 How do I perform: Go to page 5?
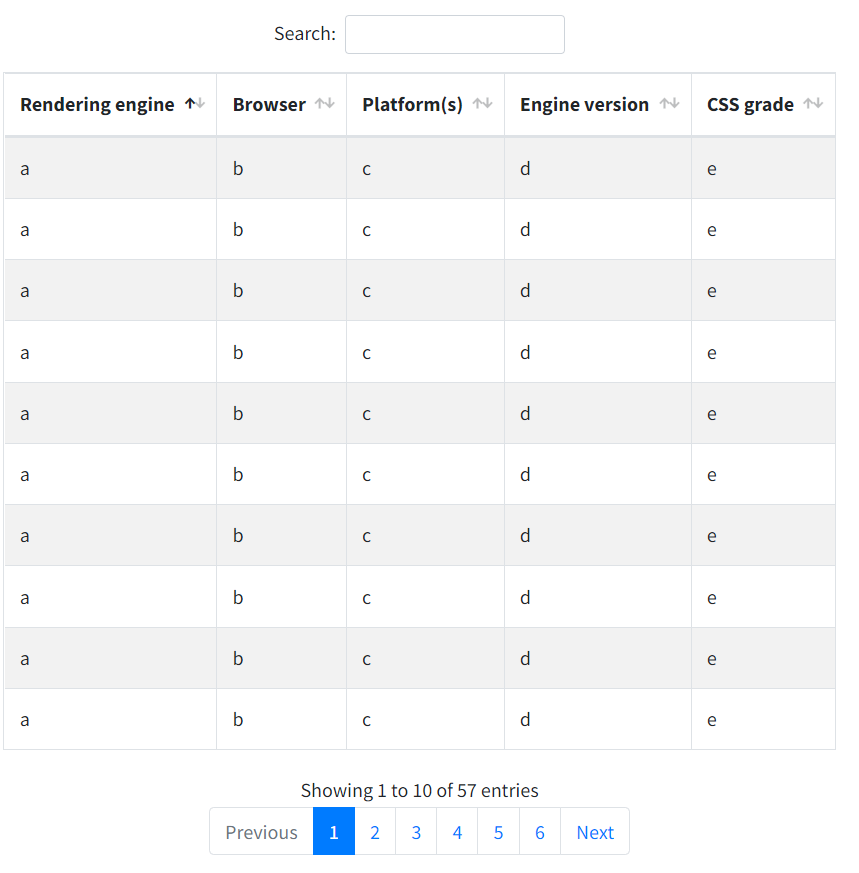(498, 832)
